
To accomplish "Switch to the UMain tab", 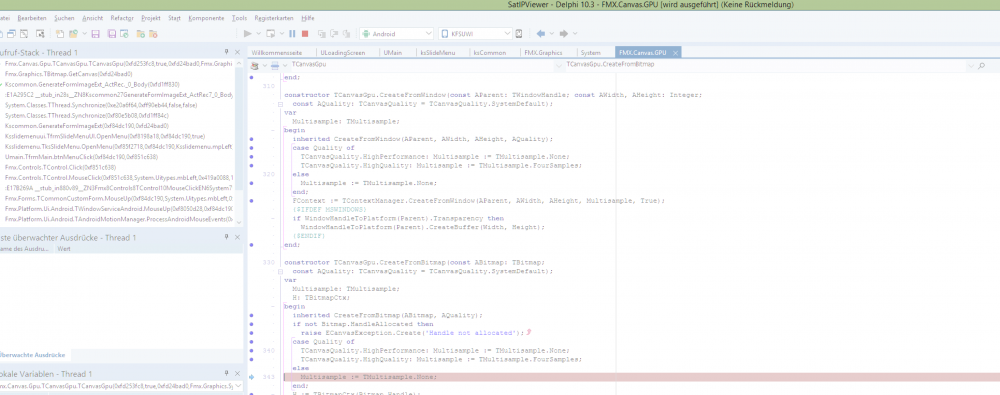I will (x=393, y=52).
